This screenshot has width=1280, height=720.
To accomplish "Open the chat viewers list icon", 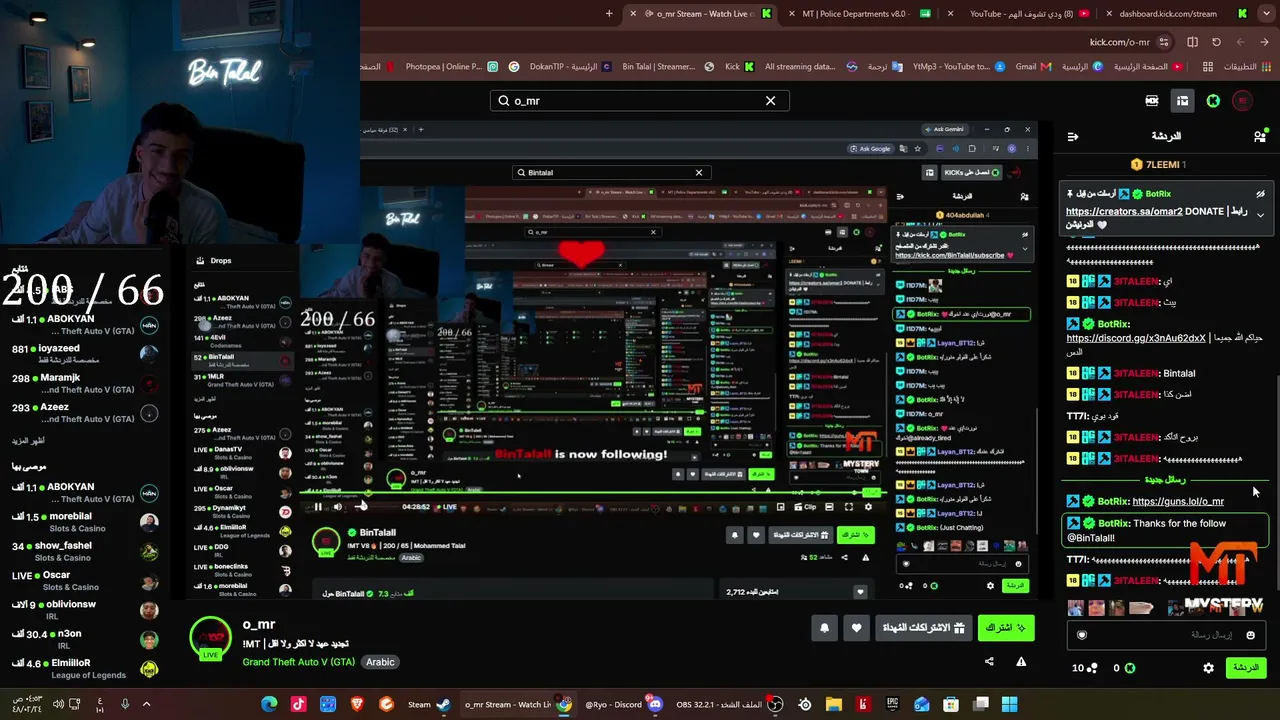I will 1259,136.
